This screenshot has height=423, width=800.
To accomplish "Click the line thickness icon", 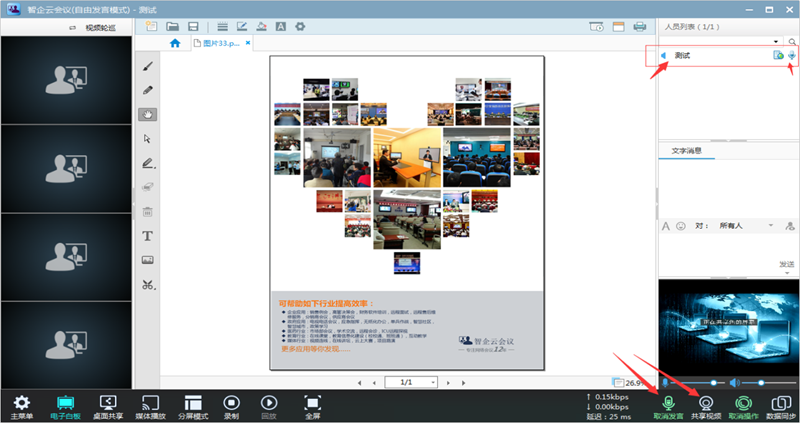I will [x=222, y=27].
